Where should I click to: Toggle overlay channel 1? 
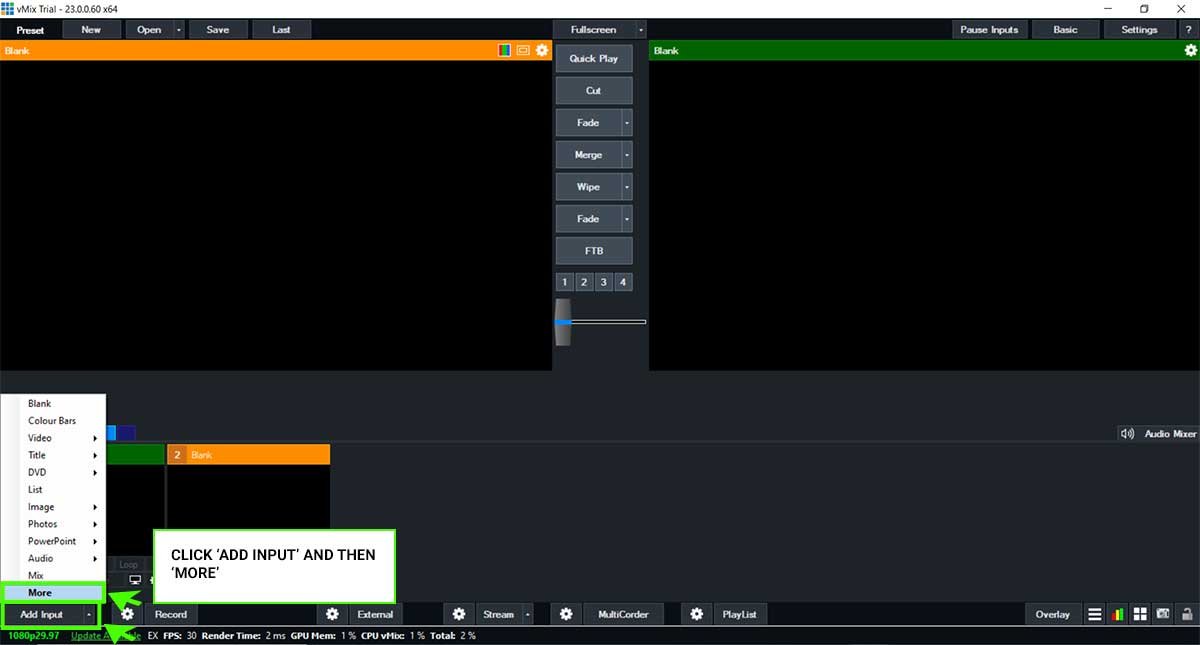(565, 282)
